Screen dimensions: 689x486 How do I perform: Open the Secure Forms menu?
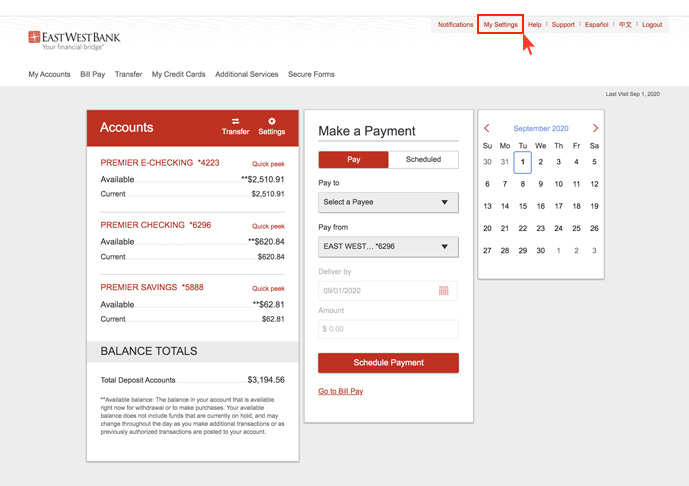click(x=311, y=74)
